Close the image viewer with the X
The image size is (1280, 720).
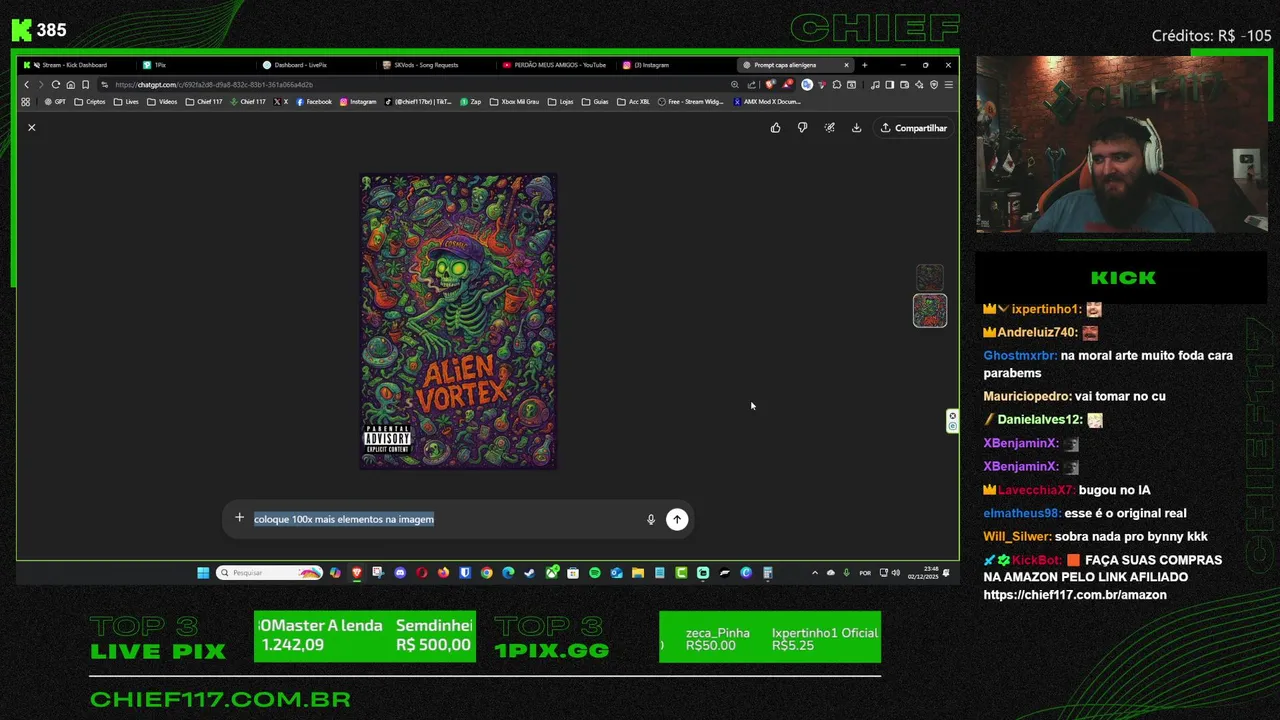tap(31, 127)
